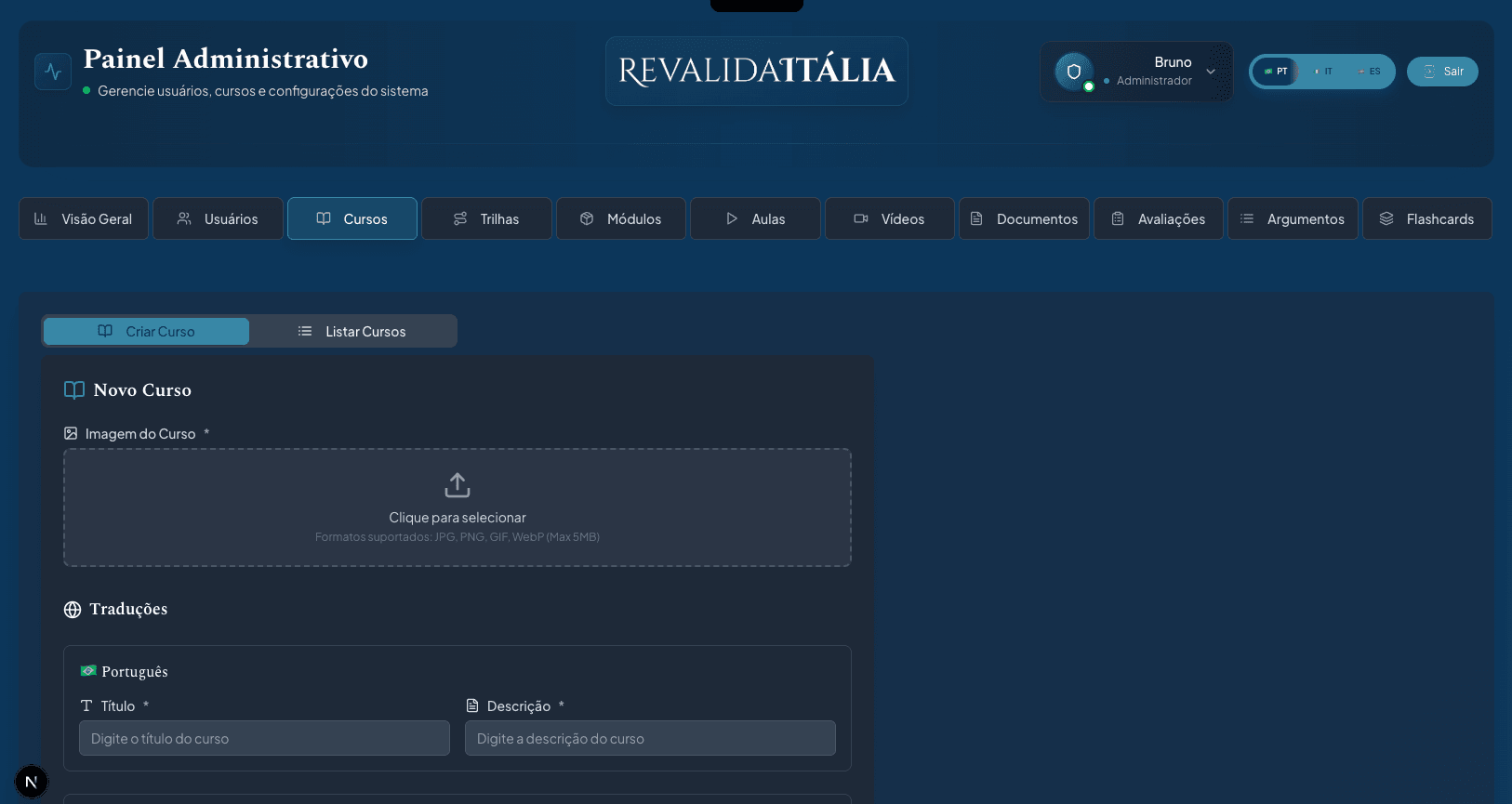Click 'Formatos suportados' hint text
The width and height of the screenshot is (1512, 804).
[x=458, y=537]
